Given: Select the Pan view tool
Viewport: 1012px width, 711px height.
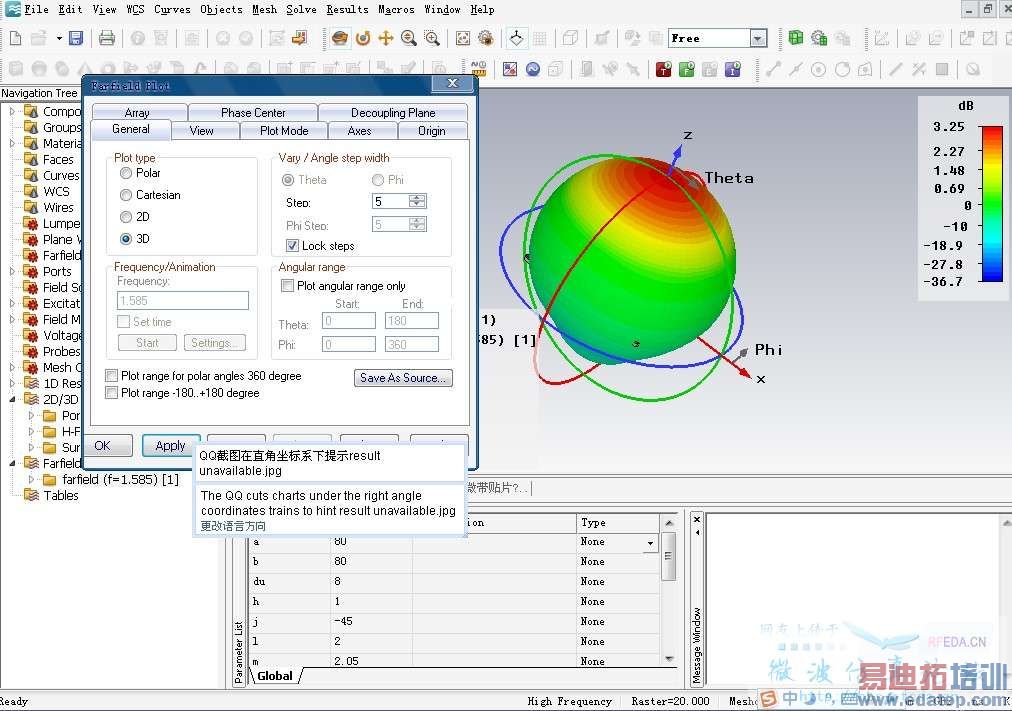Looking at the screenshot, I should point(385,38).
